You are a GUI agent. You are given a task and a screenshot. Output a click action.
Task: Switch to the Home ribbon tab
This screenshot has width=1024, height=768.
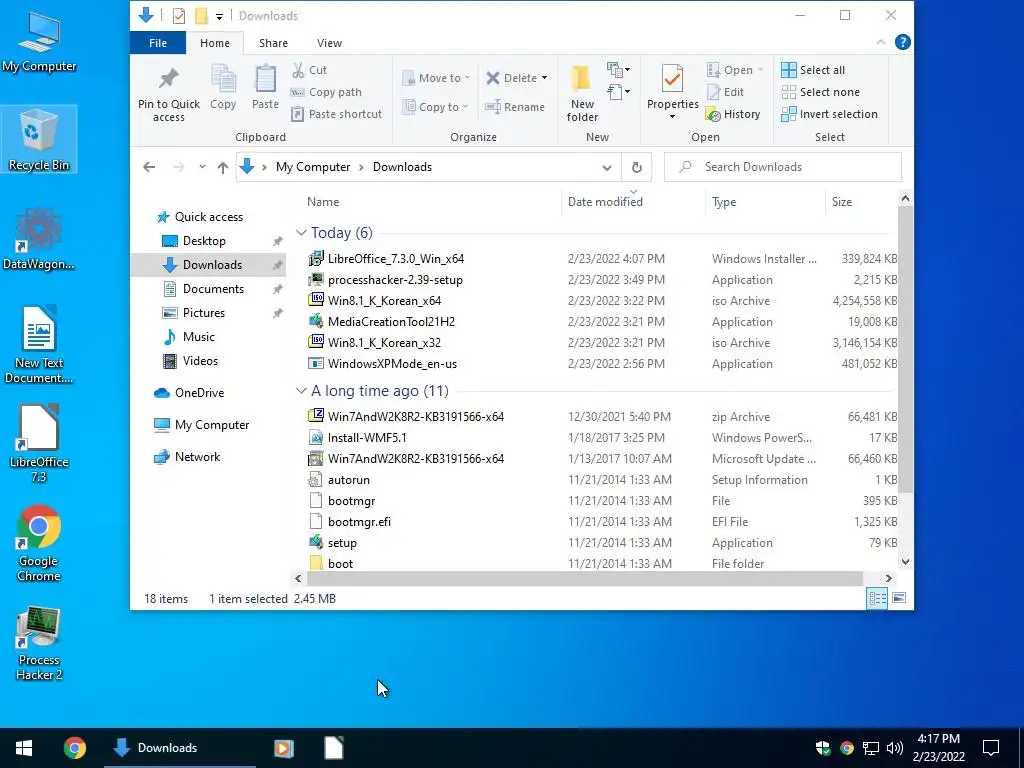coord(215,42)
